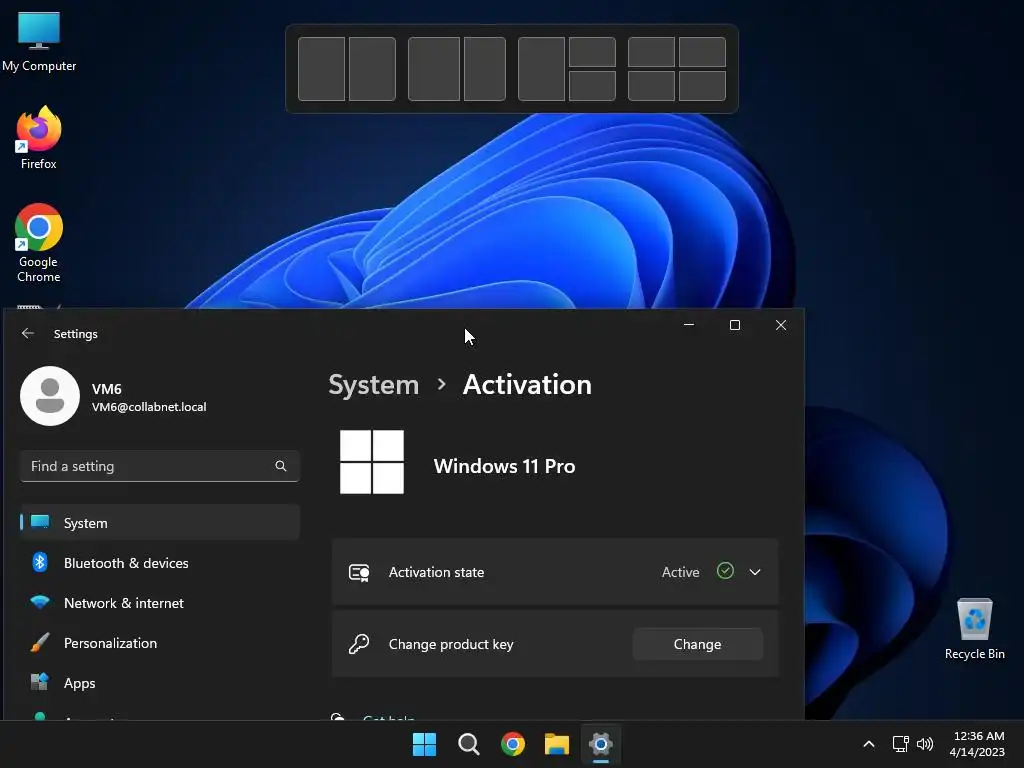Click the System breadcrumb link
Screen dimensions: 1024x768
coord(374,385)
